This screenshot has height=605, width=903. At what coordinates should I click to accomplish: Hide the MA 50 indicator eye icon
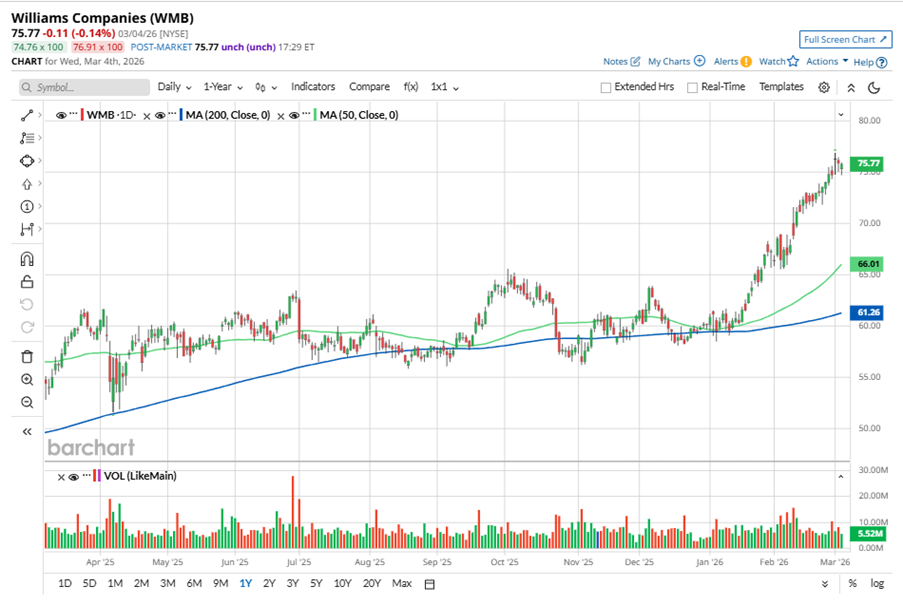(294, 116)
